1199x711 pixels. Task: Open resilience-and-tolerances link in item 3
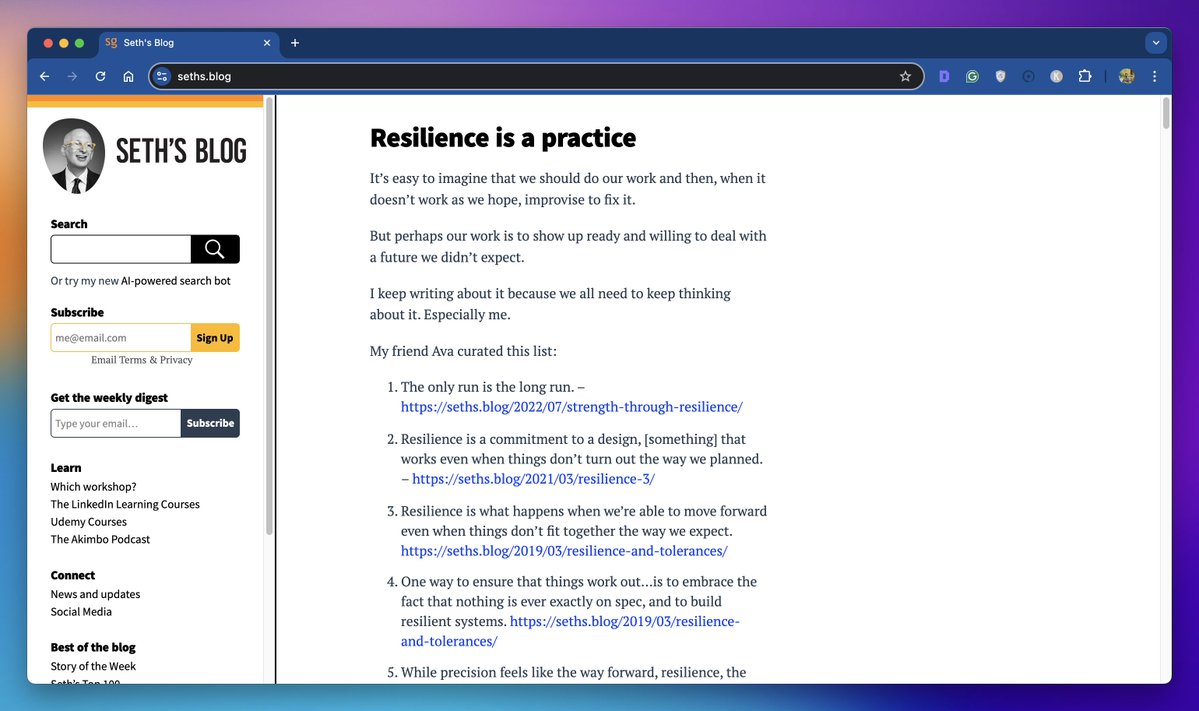(x=564, y=550)
